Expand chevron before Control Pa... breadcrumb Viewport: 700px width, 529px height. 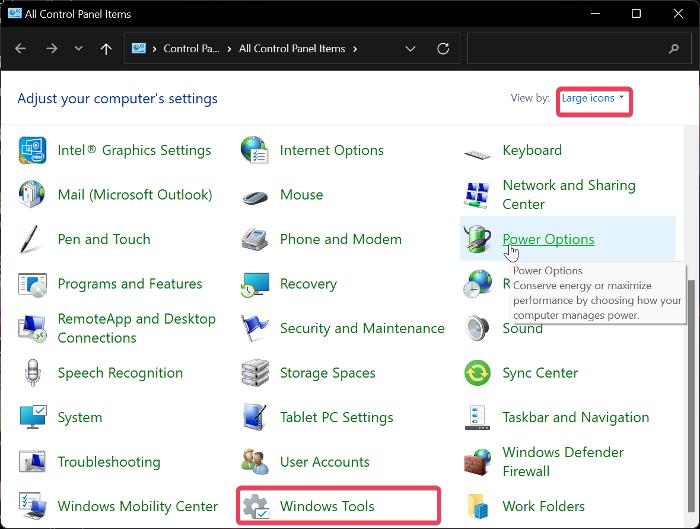click(154, 49)
